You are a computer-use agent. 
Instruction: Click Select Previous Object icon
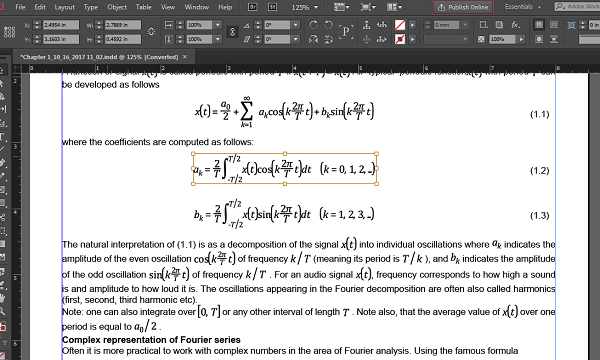[x=382, y=25]
